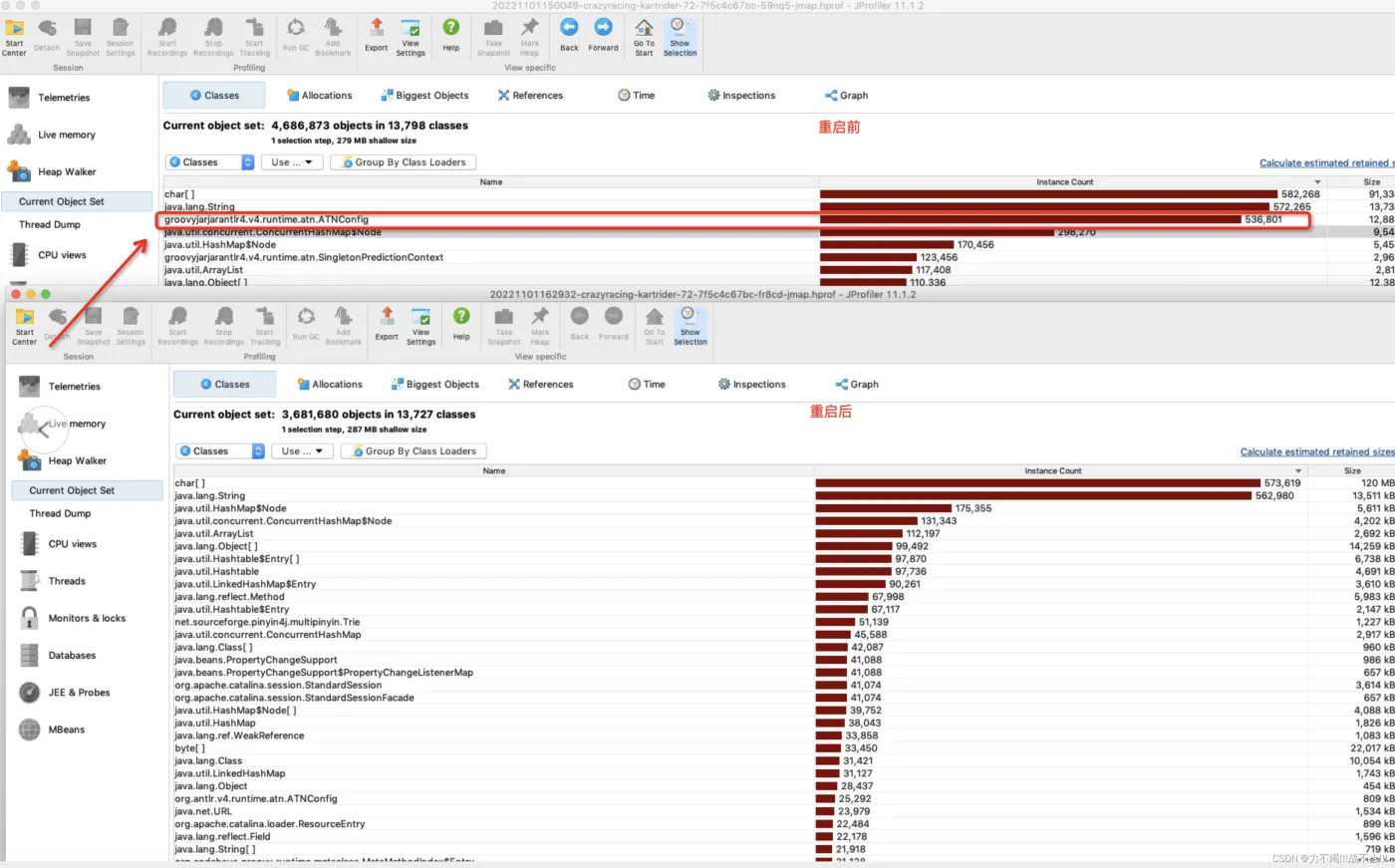Image resolution: width=1395 pixels, height=868 pixels.
Task: Select org.antlr.v4.runtime.atn.ATNConfig row in bottom window
Action: coord(784,798)
